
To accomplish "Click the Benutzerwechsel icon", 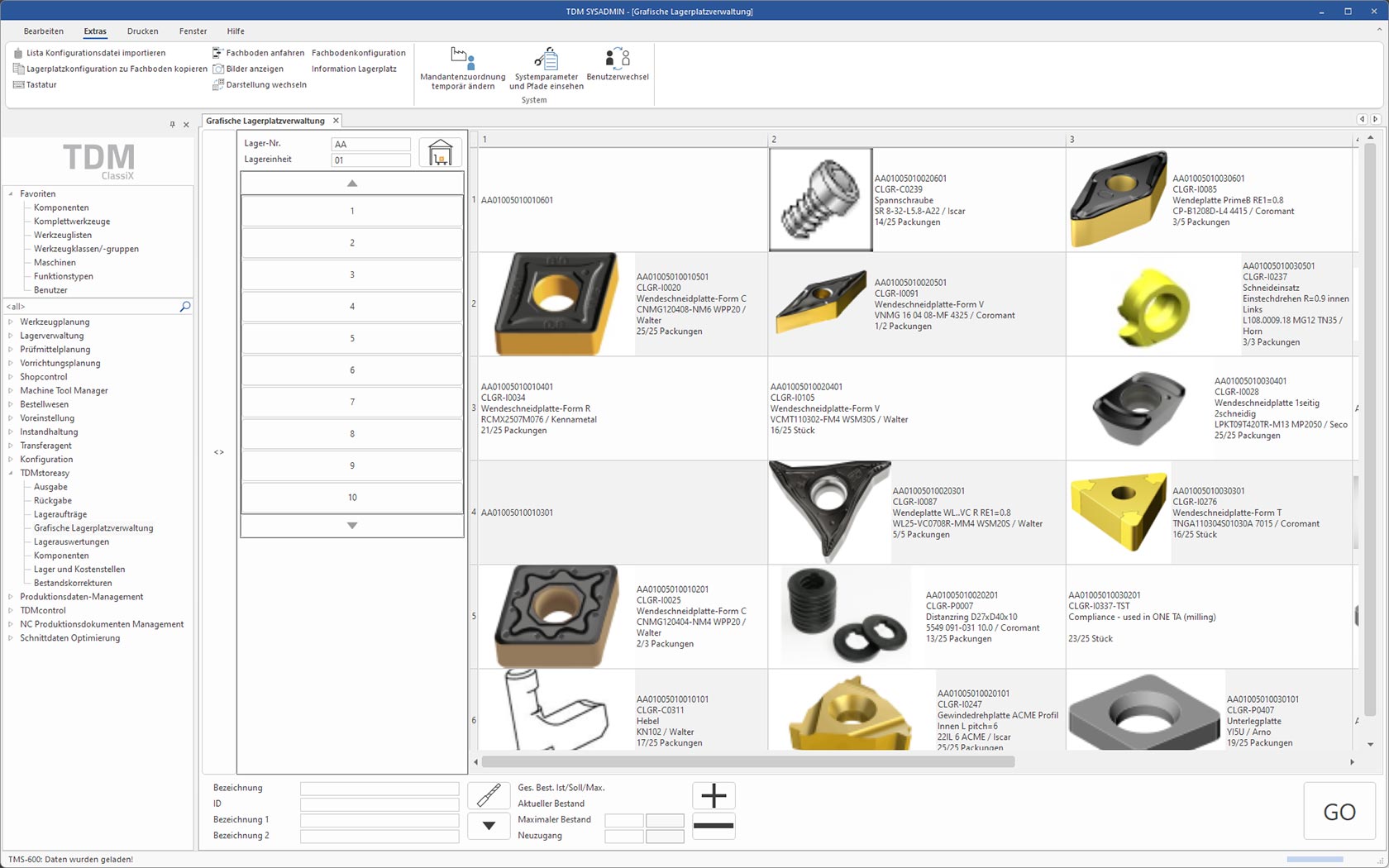I will tap(618, 57).
